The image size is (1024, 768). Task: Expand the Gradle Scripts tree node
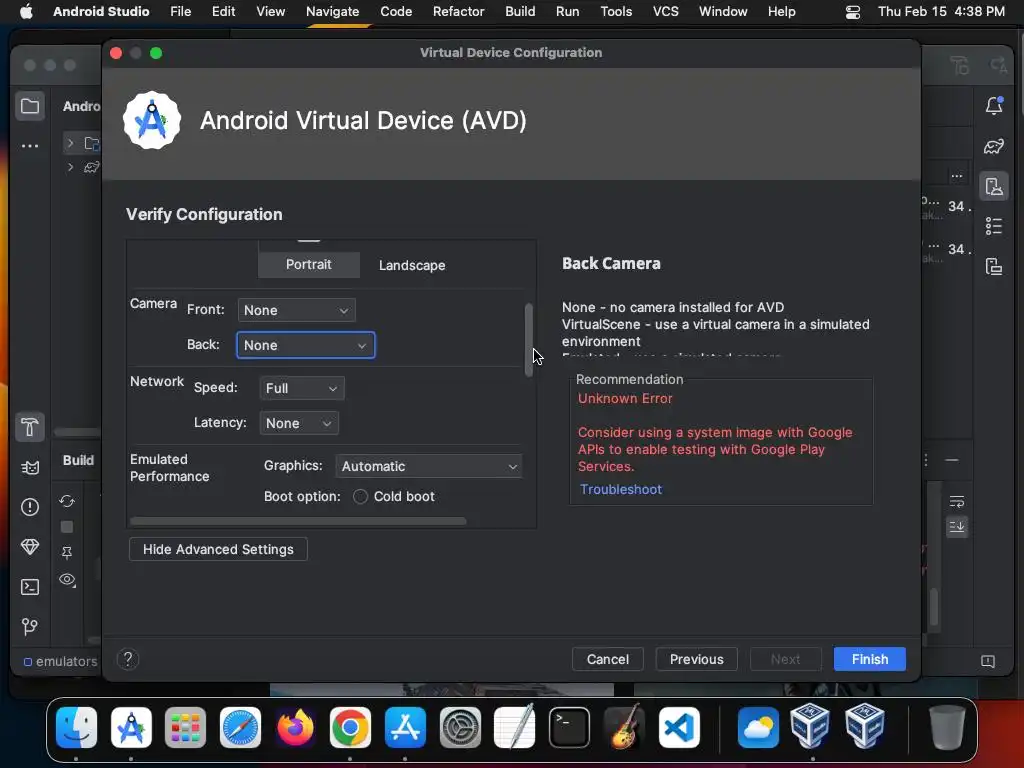[71, 167]
